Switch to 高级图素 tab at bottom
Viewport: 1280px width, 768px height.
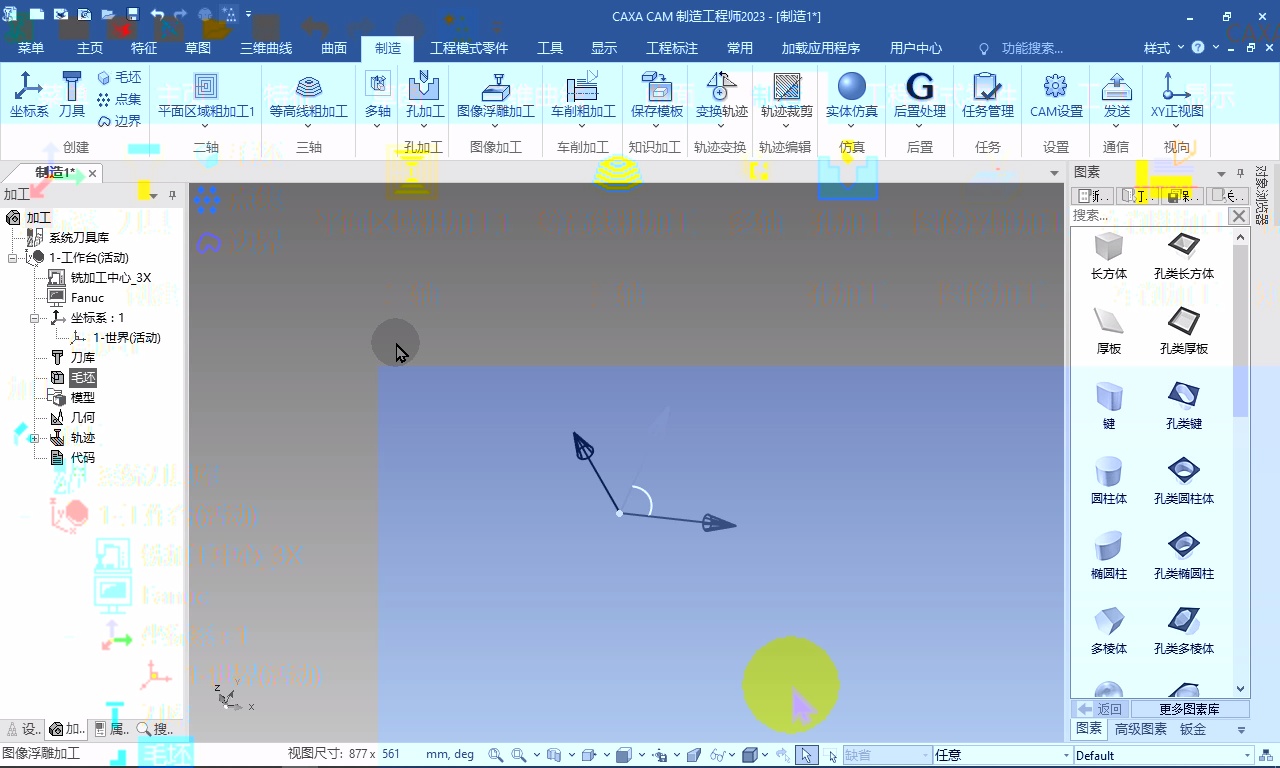(x=1140, y=729)
